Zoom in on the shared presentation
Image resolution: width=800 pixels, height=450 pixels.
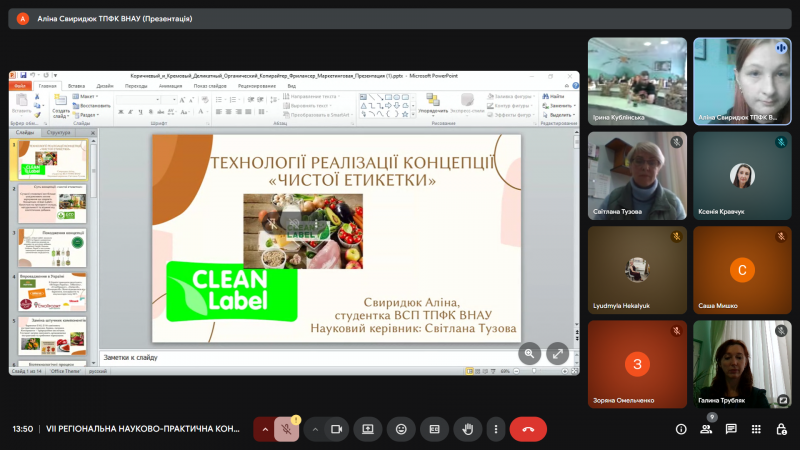pos(529,352)
